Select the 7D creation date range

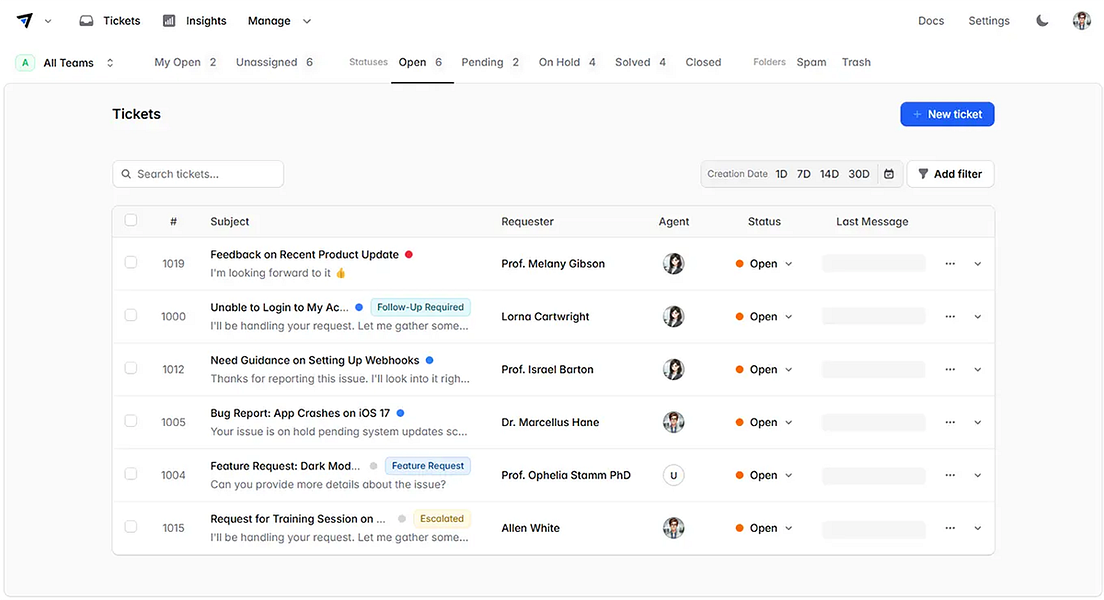point(804,174)
